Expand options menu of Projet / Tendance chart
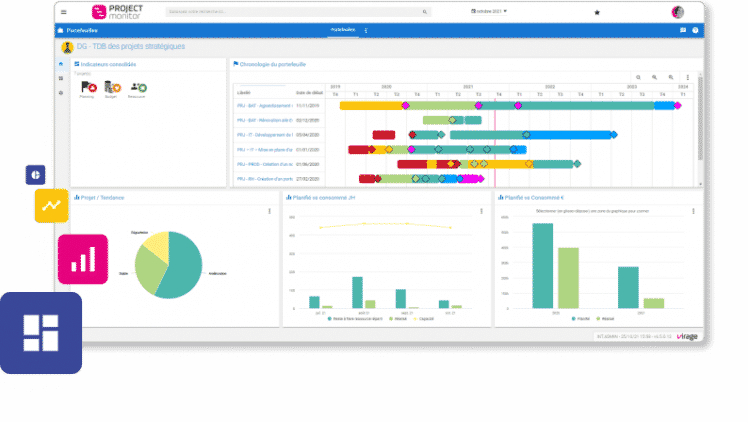Image resolution: width=748 pixels, height=422 pixels. coord(270,211)
